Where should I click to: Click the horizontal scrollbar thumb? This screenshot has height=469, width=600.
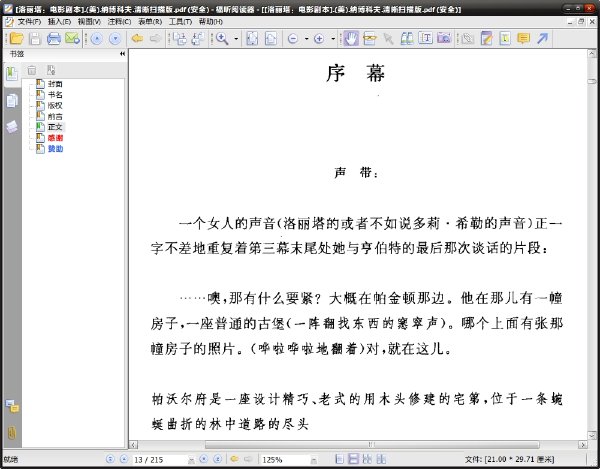pyautogui.click(x=372, y=445)
